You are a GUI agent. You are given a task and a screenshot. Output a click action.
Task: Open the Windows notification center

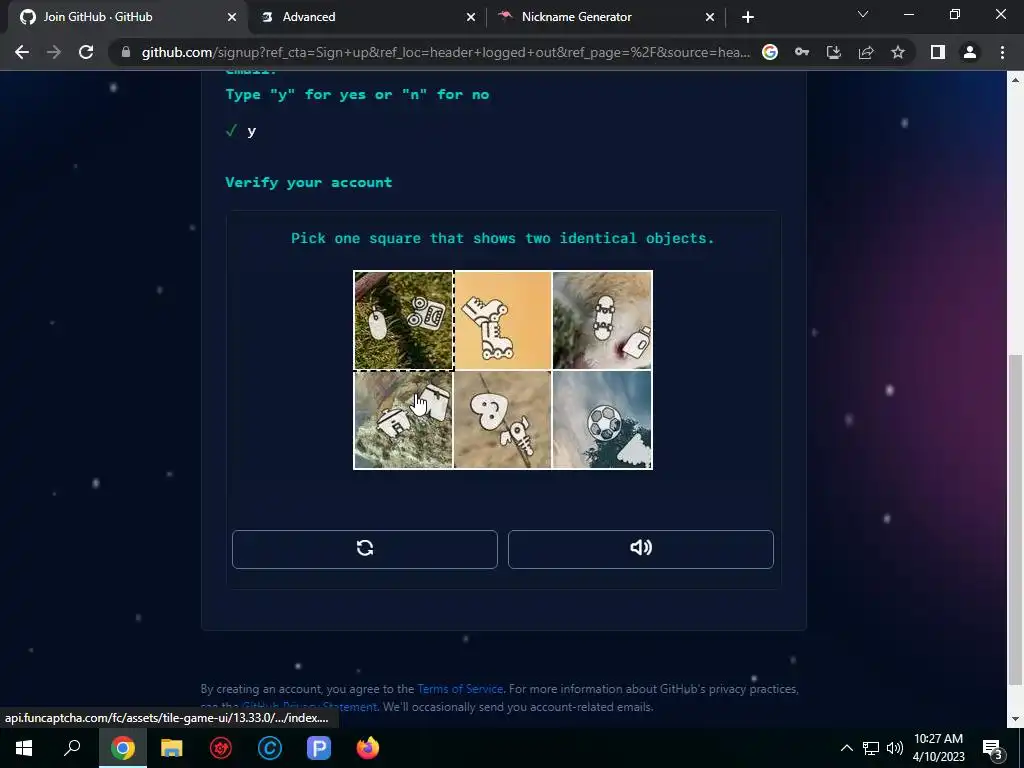[992, 748]
